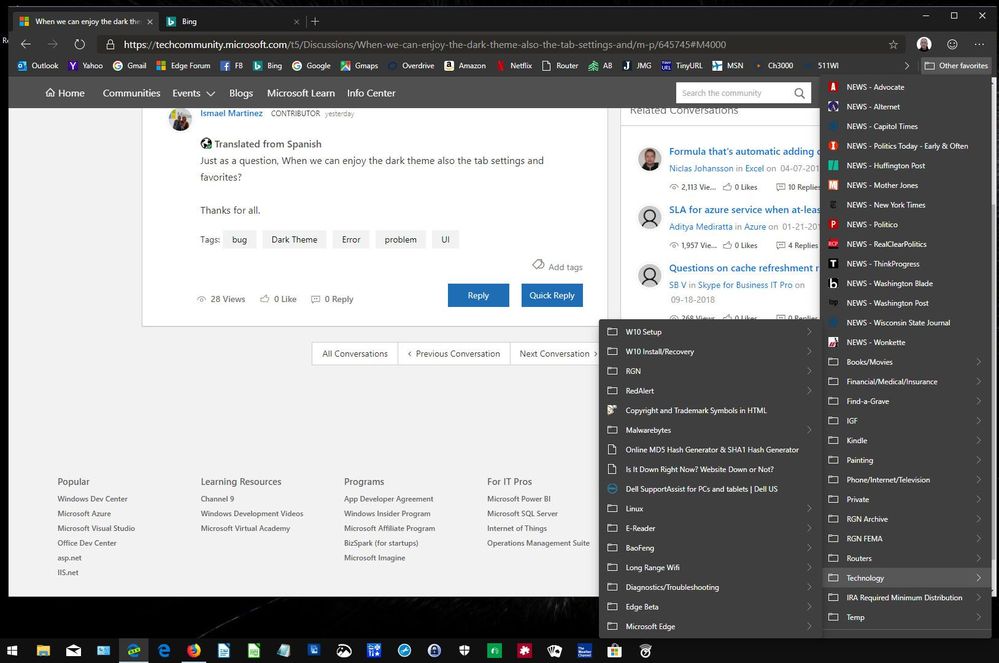Click the refresh page icon
The width and height of the screenshot is (999, 663).
pyautogui.click(x=79, y=44)
